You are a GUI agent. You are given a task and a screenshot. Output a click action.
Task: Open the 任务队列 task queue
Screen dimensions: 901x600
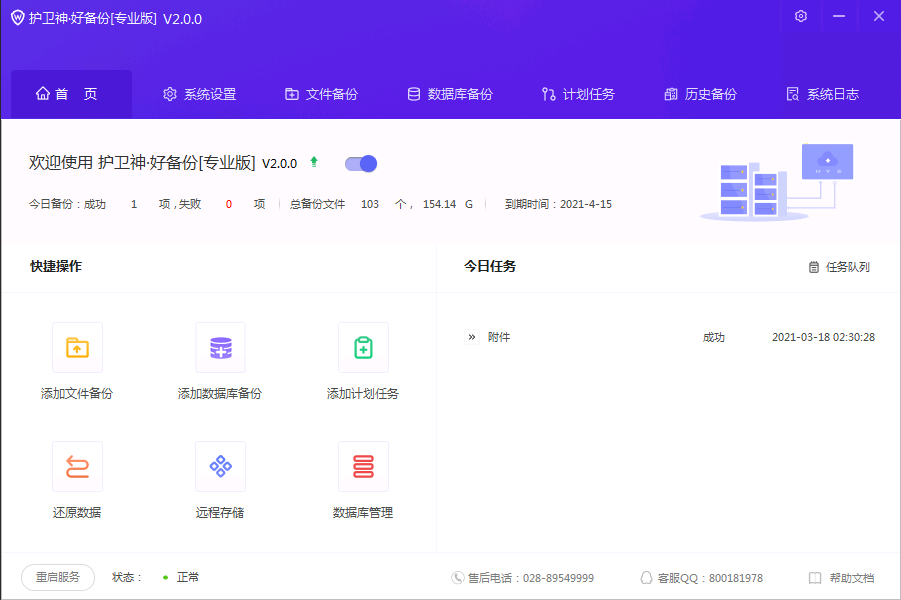tap(839, 267)
